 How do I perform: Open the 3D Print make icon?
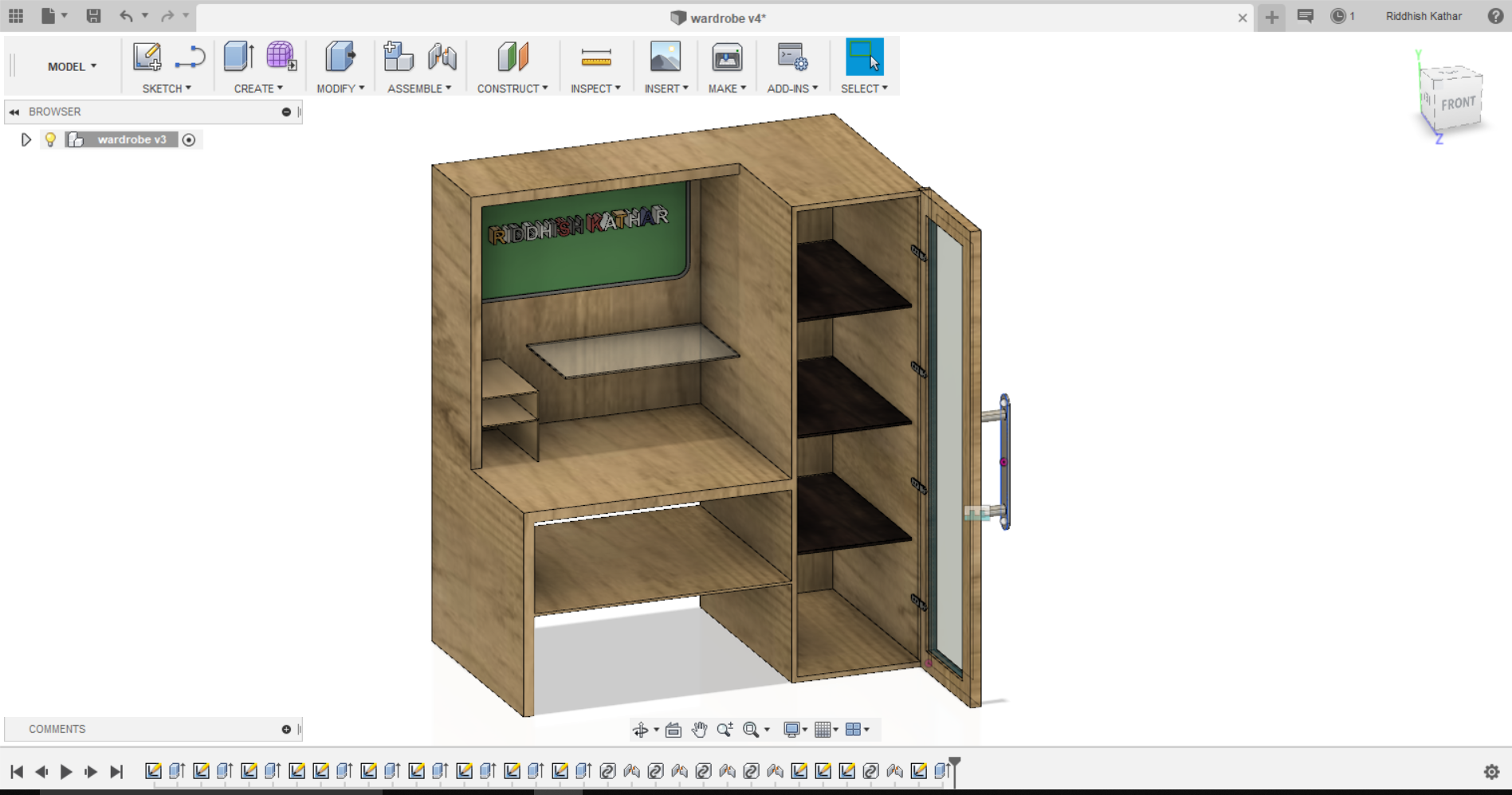pos(727,57)
